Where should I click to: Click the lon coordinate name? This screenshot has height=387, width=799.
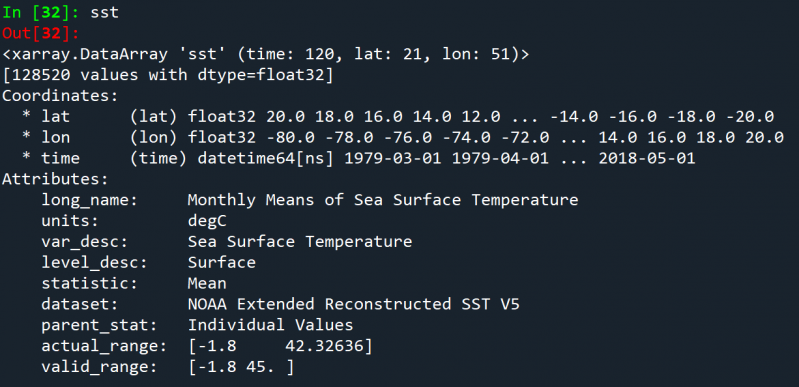[x=56, y=138]
